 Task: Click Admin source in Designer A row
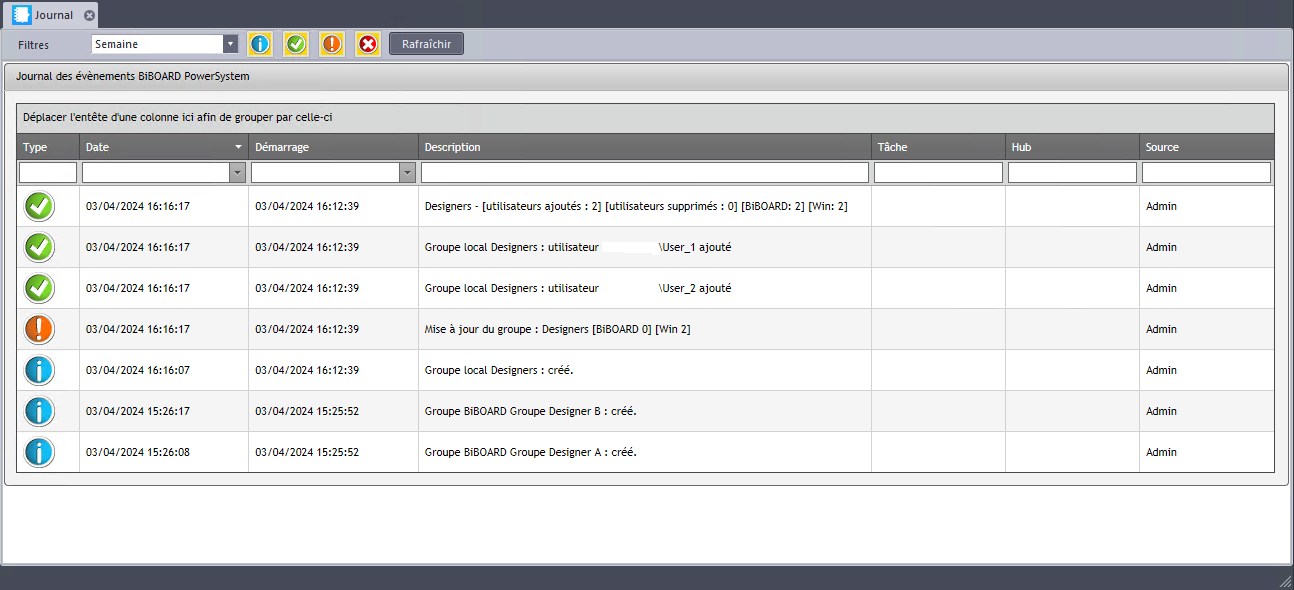click(x=1161, y=452)
